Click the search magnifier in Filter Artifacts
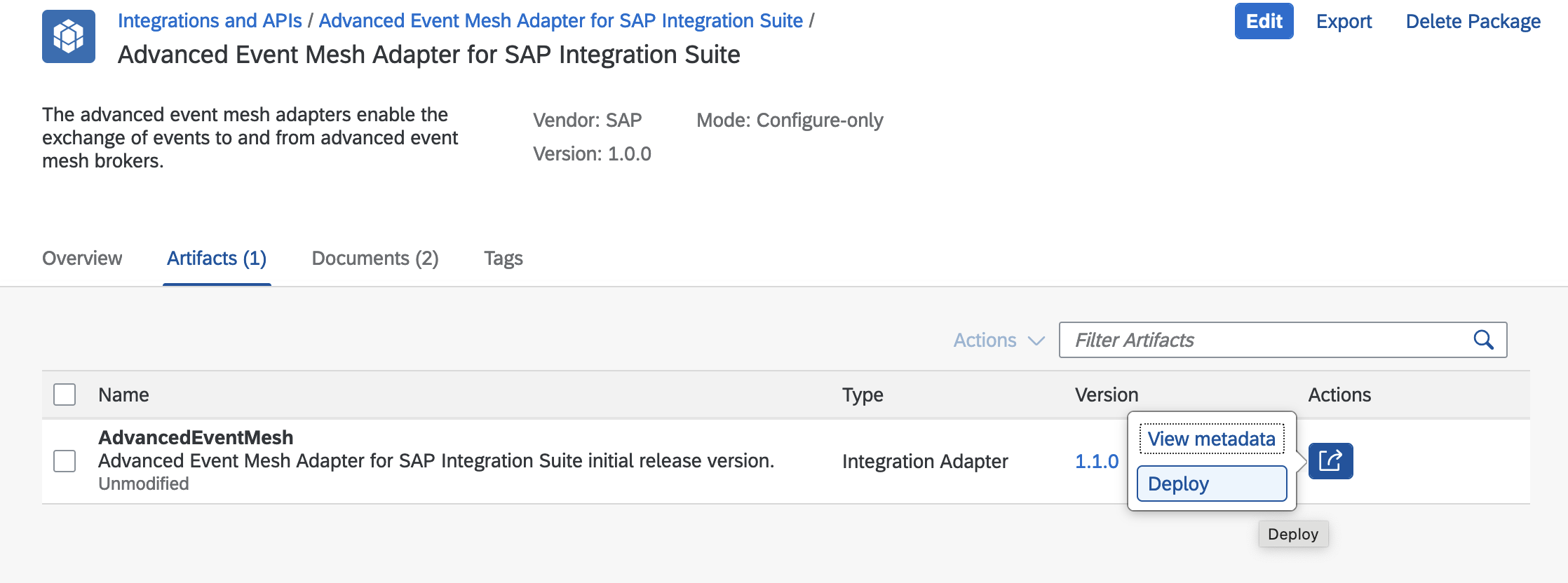 1483,340
